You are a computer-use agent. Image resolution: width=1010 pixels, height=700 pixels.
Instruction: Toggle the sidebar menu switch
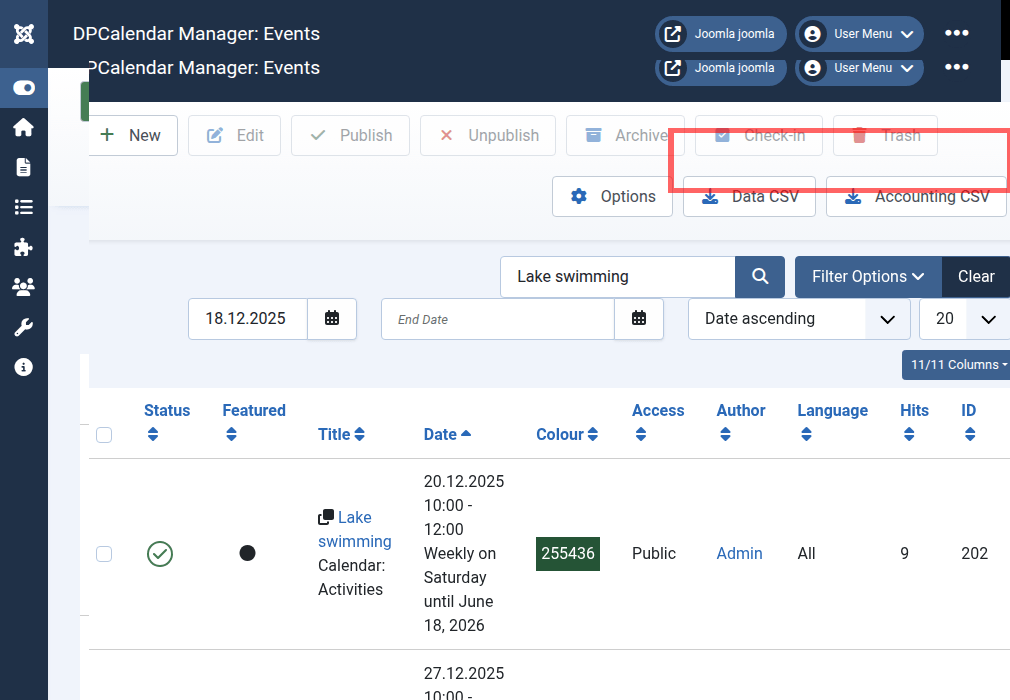coord(24,88)
